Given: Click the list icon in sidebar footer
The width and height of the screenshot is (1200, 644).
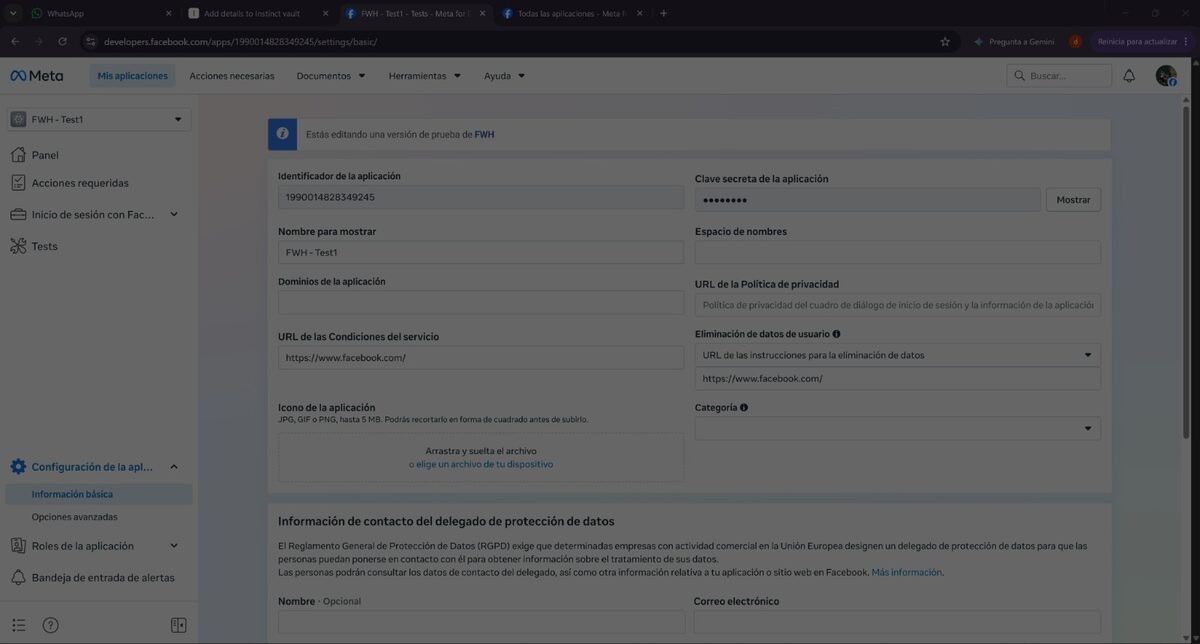Looking at the screenshot, I should coord(19,625).
